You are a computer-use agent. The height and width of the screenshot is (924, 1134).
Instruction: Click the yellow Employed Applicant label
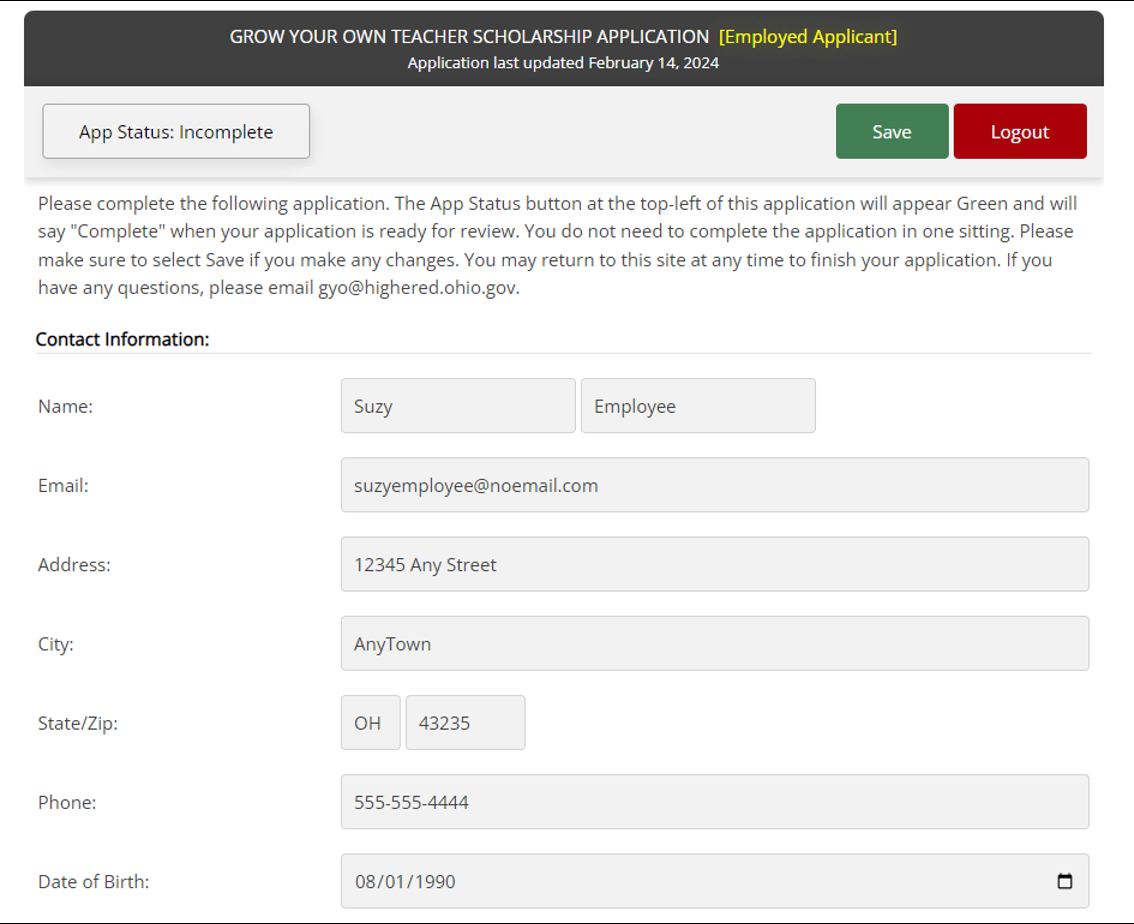point(809,37)
